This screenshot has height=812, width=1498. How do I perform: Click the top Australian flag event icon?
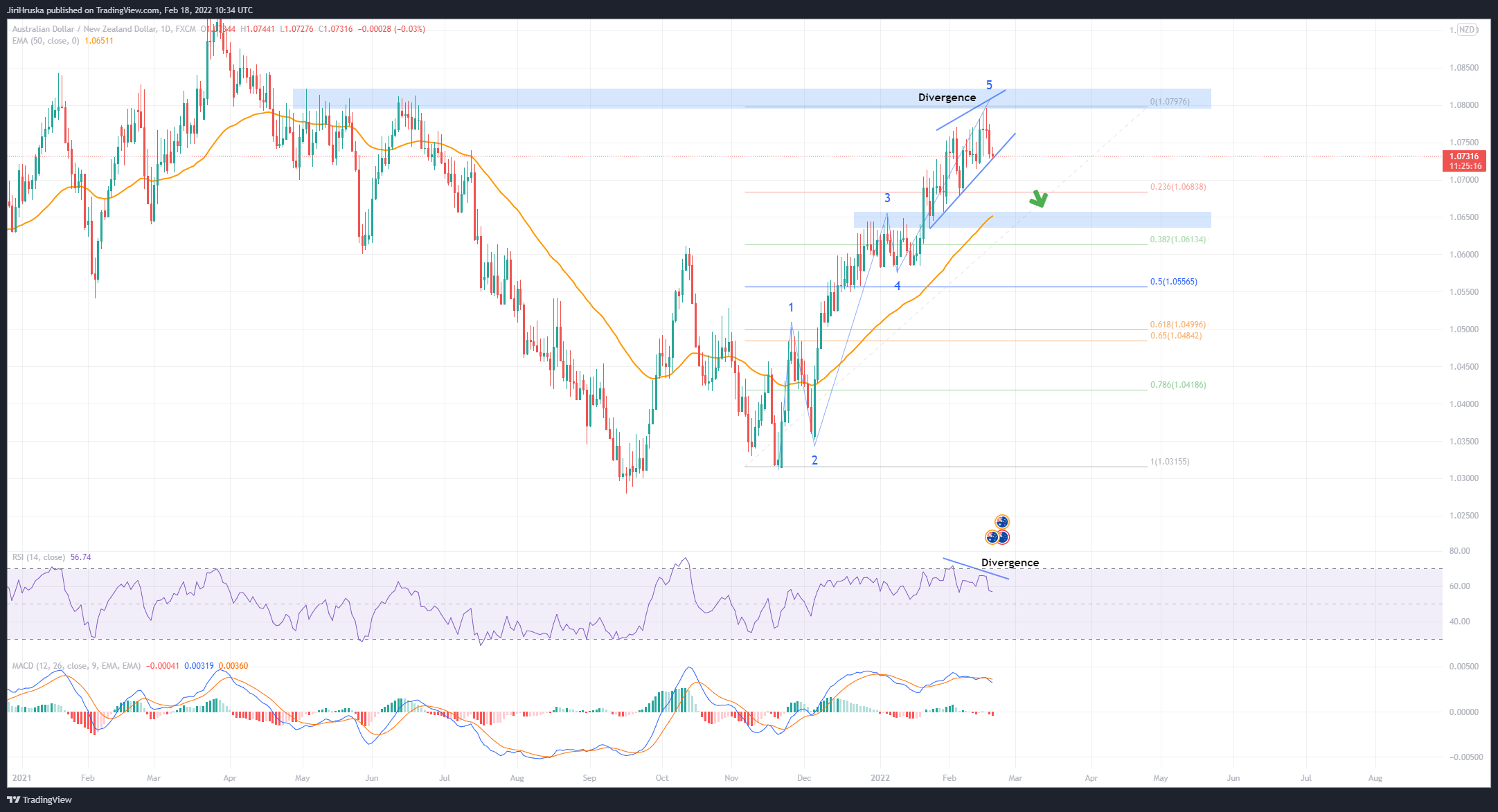pos(1002,522)
